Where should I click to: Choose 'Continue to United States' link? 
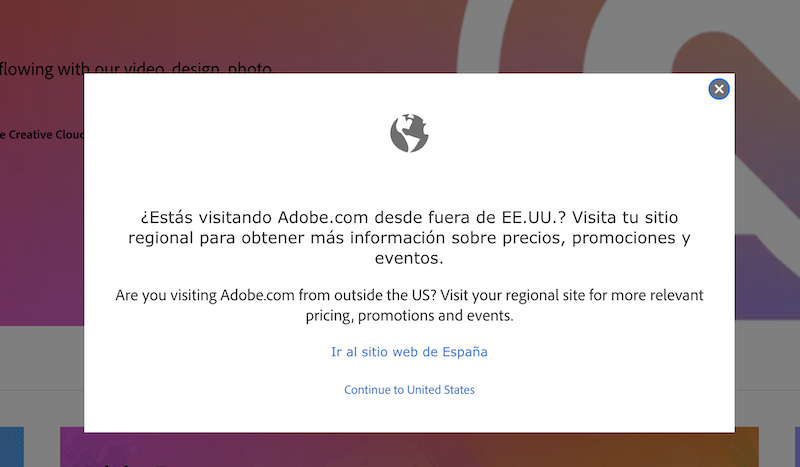[x=409, y=389]
